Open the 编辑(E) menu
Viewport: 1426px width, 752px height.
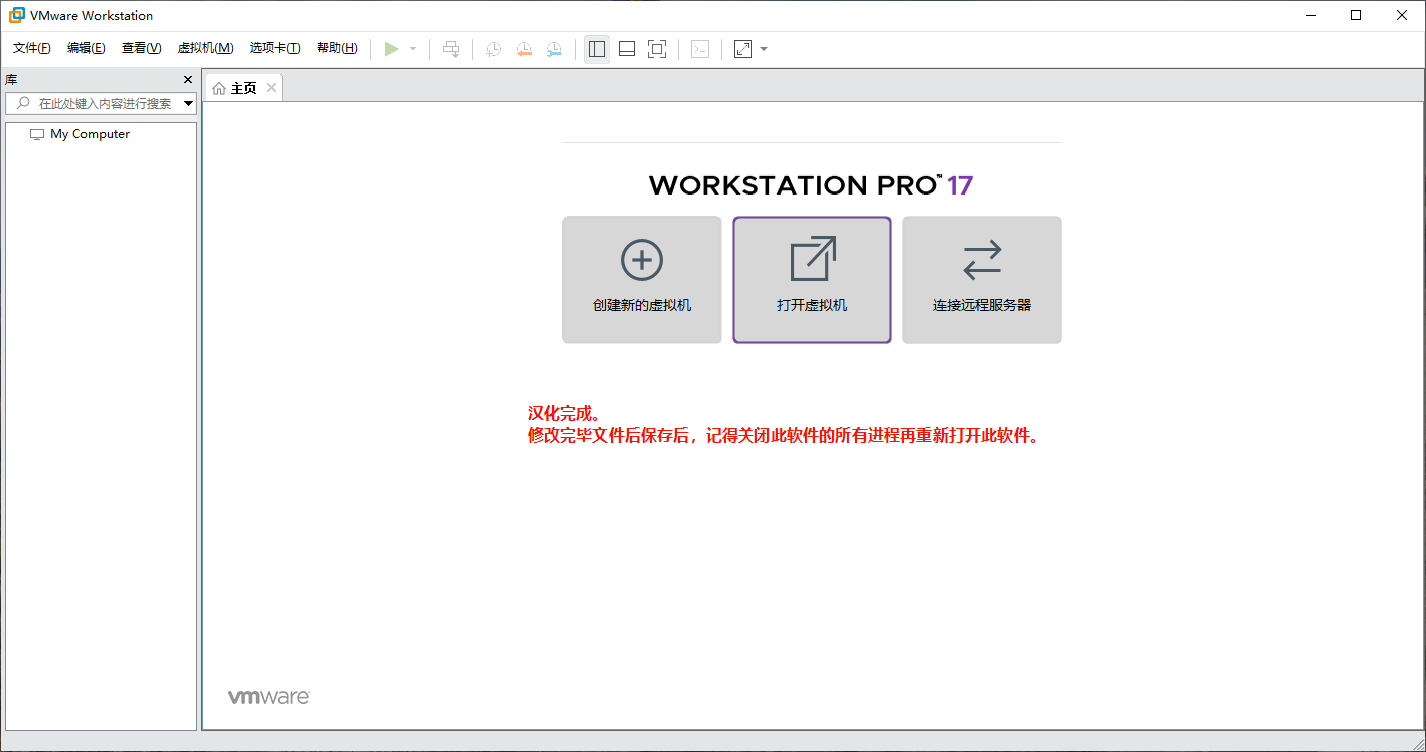tap(86, 48)
